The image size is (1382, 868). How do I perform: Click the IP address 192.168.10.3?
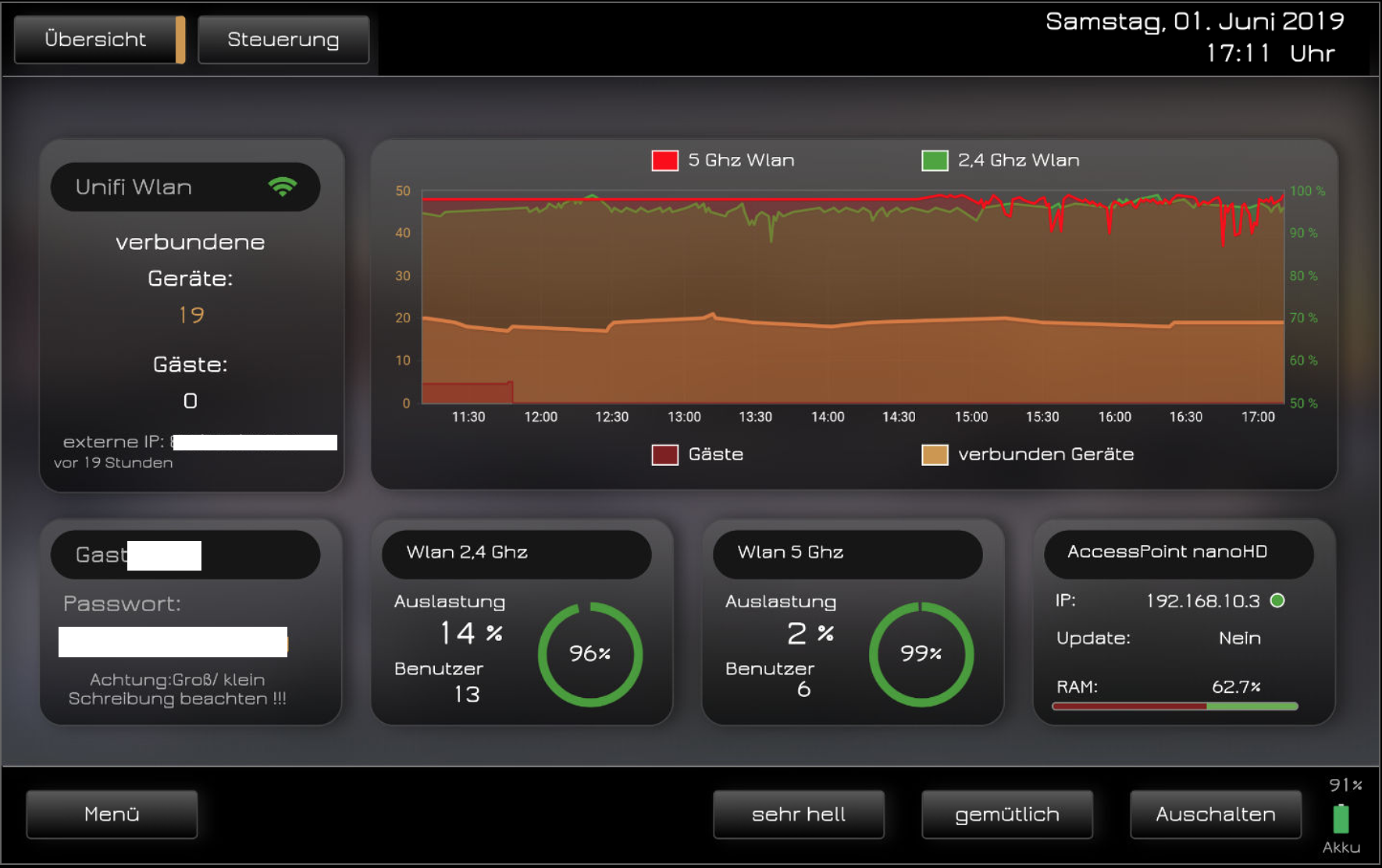pyautogui.click(x=1202, y=600)
